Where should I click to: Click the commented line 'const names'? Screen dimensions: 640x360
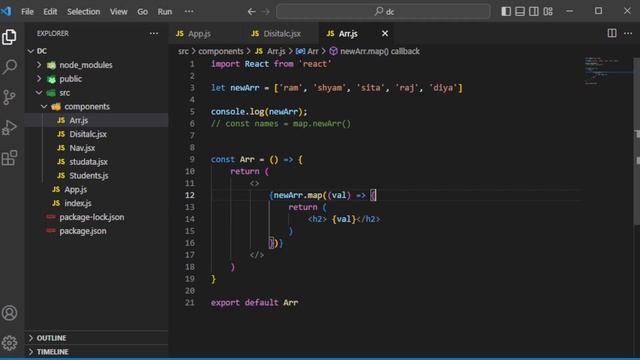[x=281, y=124]
